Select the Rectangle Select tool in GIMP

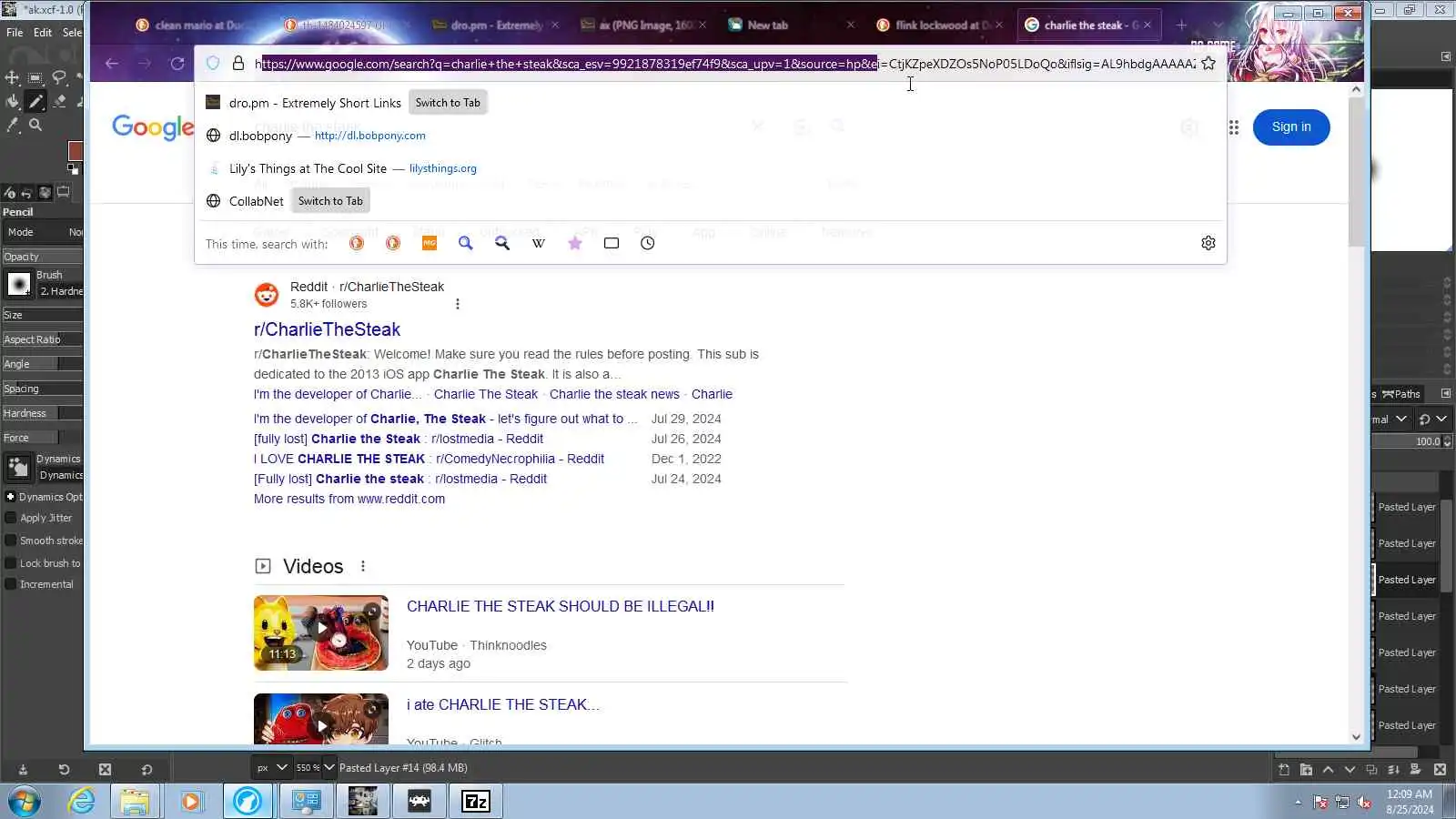point(35,78)
